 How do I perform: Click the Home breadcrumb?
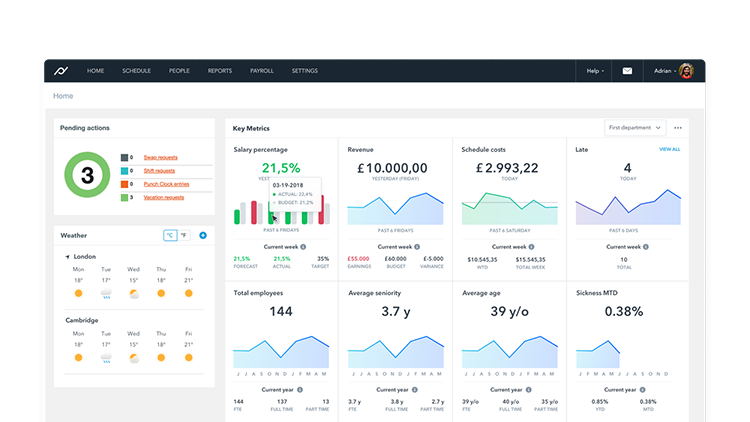(x=63, y=96)
